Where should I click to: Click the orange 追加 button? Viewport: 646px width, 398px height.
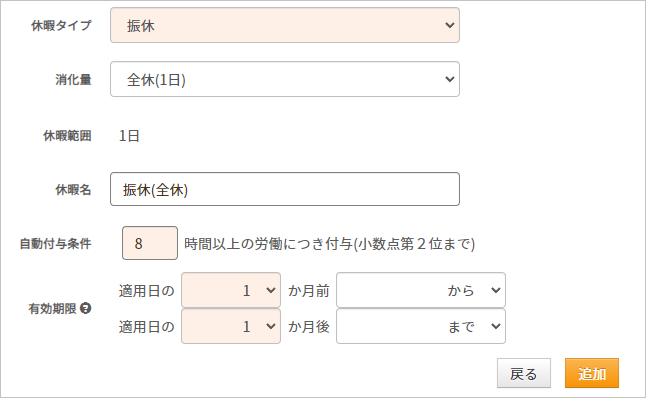click(592, 373)
